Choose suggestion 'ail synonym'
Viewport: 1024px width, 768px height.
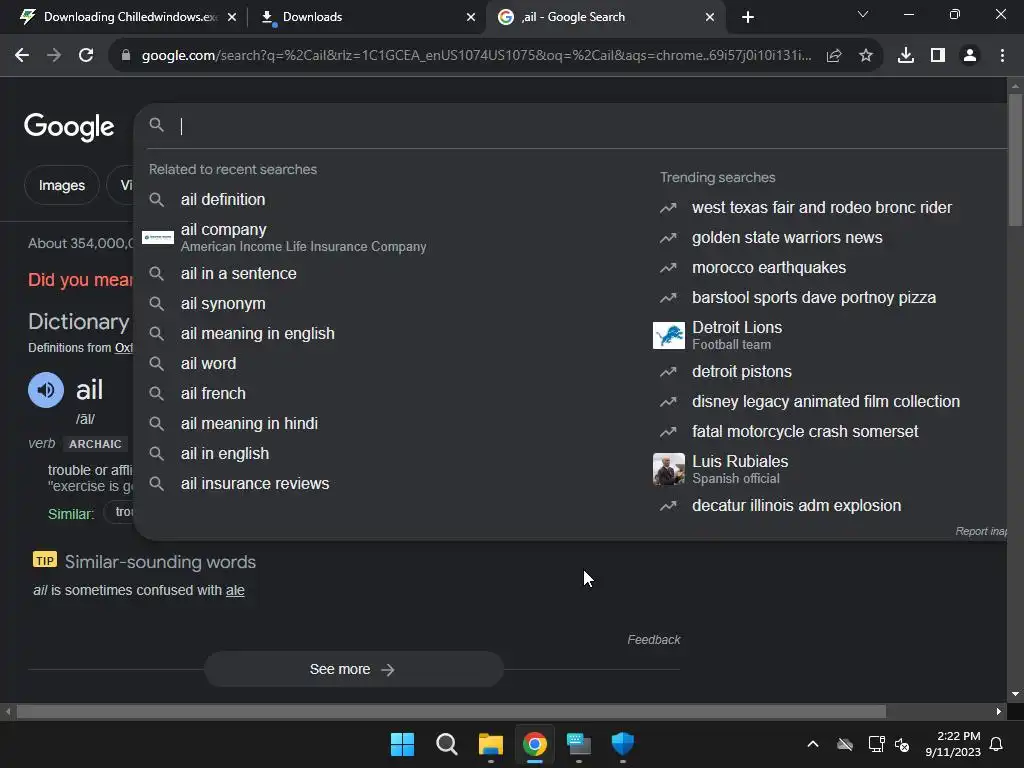point(223,303)
